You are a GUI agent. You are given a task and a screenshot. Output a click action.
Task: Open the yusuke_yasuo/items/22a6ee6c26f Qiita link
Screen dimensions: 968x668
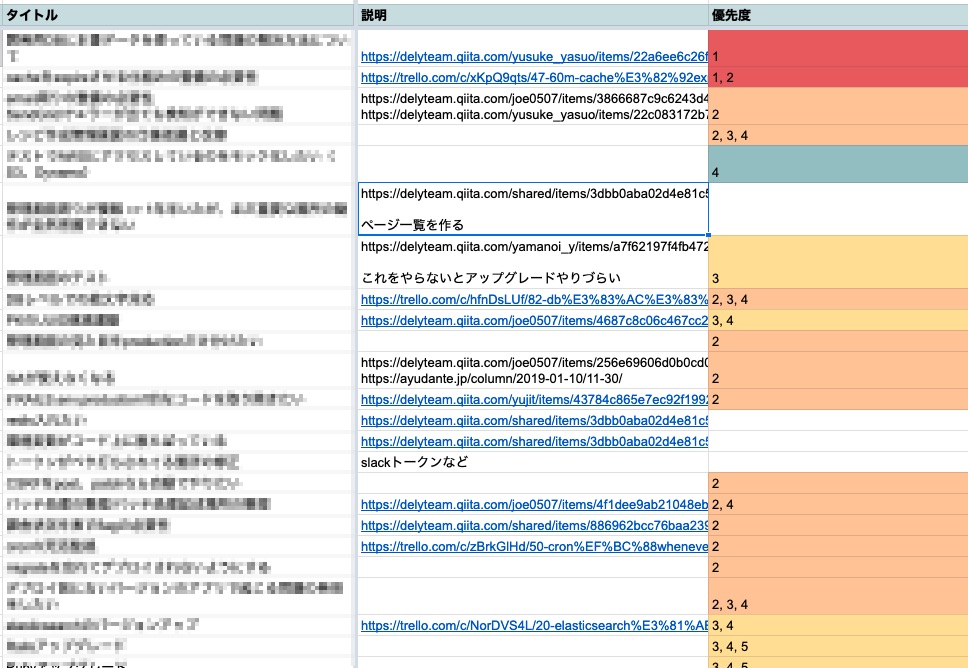(x=534, y=57)
